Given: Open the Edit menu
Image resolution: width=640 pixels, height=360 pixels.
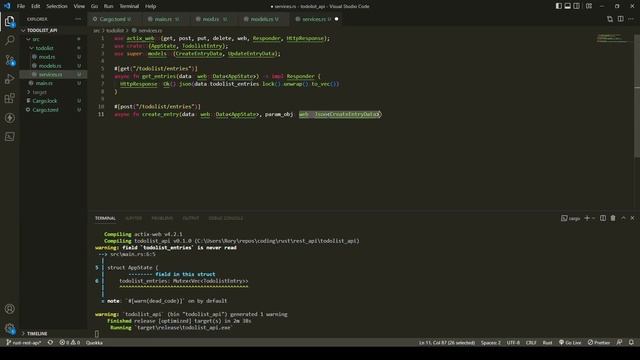Looking at the screenshot, I should [x=36, y=6].
